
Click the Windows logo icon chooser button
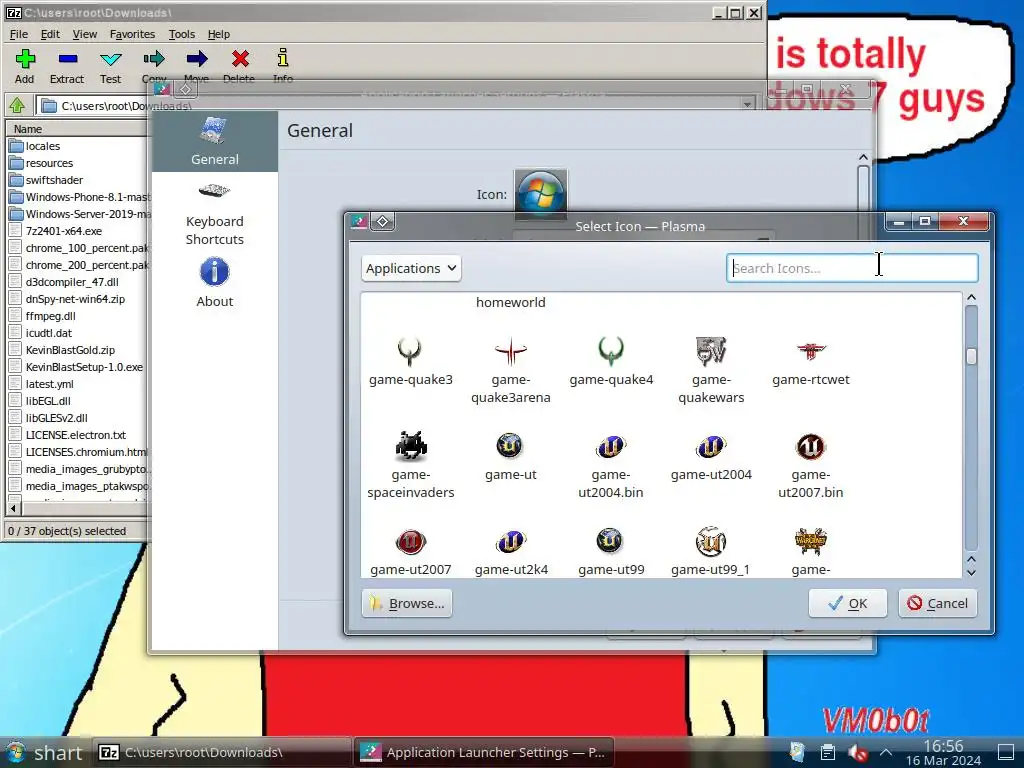[540, 194]
